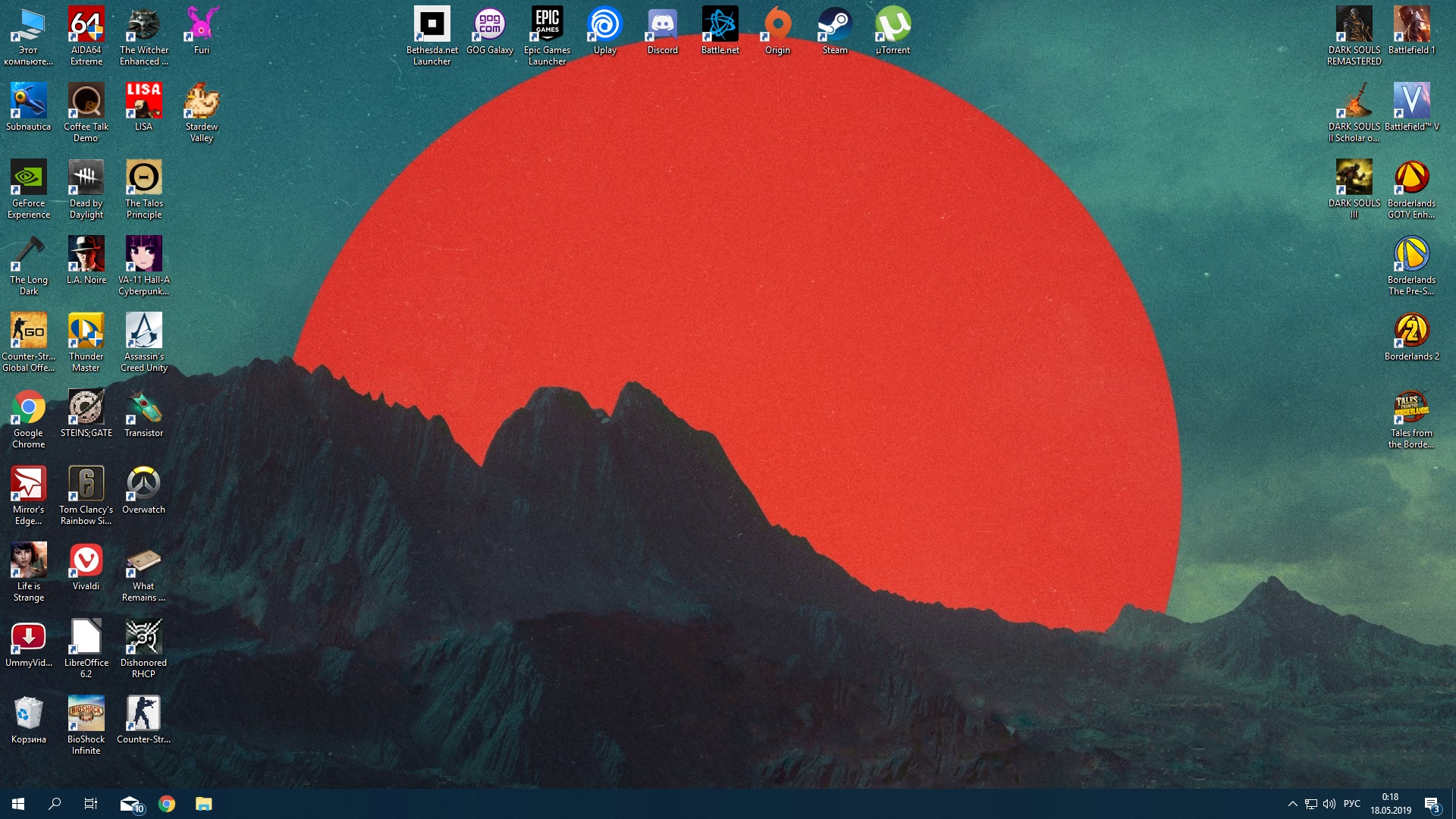This screenshot has height=819, width=1456.
Task: Click DARK SOULS REMASTERED icon
Action: click(x=1354, y=36)
